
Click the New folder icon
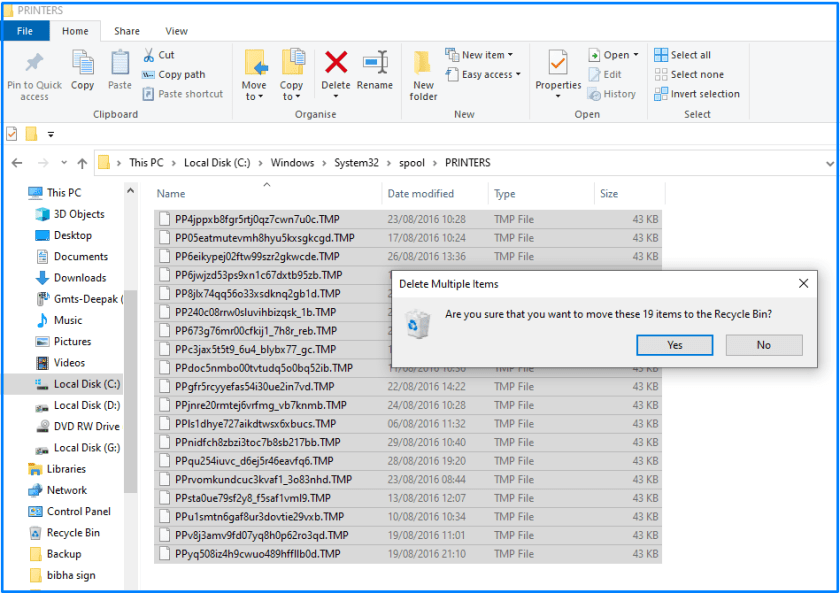423,63
